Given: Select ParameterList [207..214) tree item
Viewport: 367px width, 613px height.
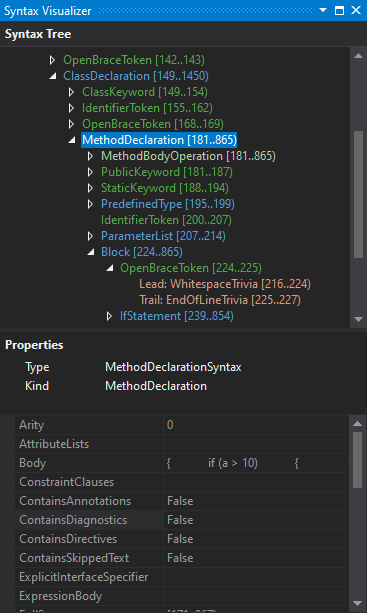Looking at the screenshot, I should click(x=163, y=236).
